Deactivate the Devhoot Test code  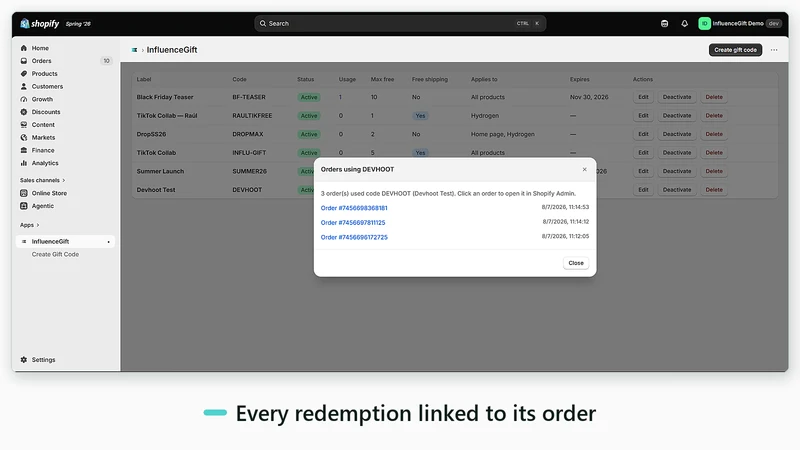click(x=677, y=190)
